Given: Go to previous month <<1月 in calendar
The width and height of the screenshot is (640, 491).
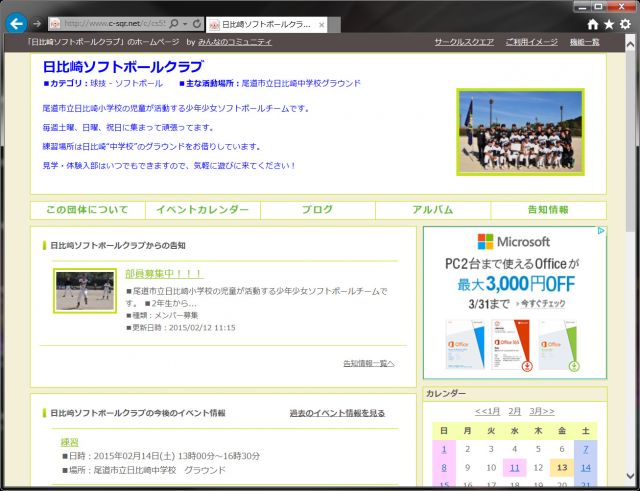Looking at the screenshot, I should (x=488, y=411).
